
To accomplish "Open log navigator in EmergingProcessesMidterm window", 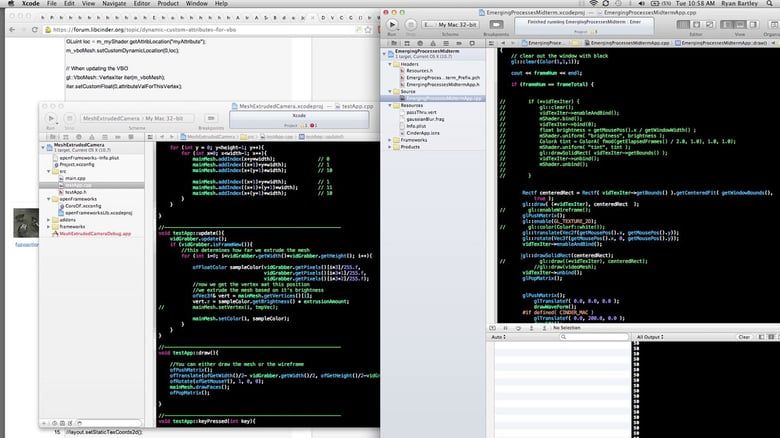I will [x=472, y=43].
